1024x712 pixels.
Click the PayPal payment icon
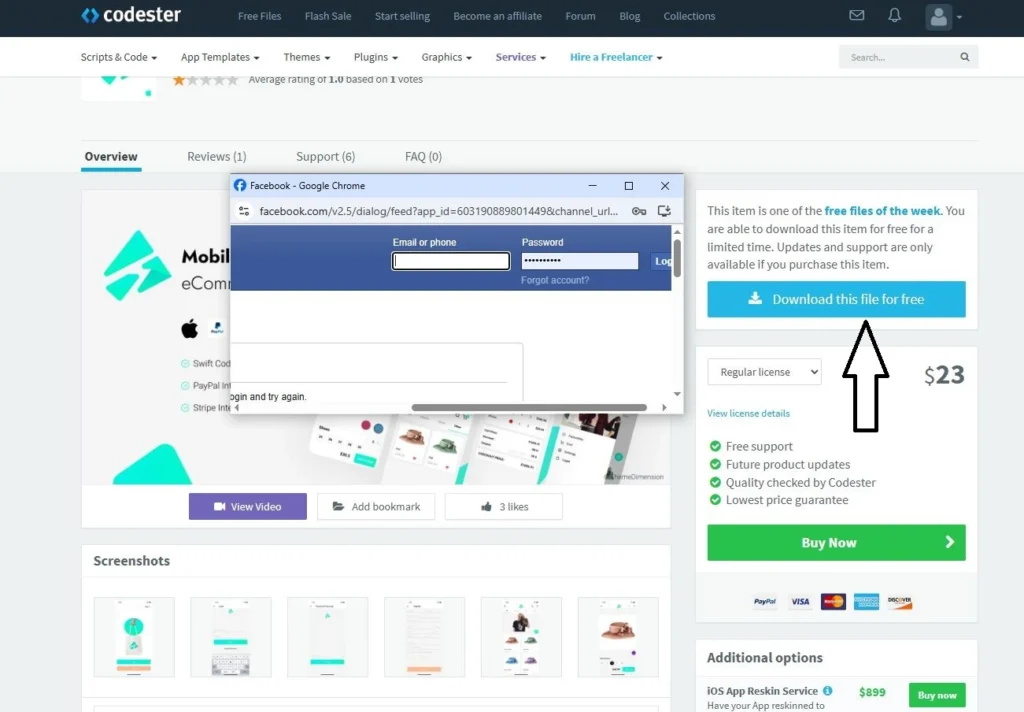point(765,602)
